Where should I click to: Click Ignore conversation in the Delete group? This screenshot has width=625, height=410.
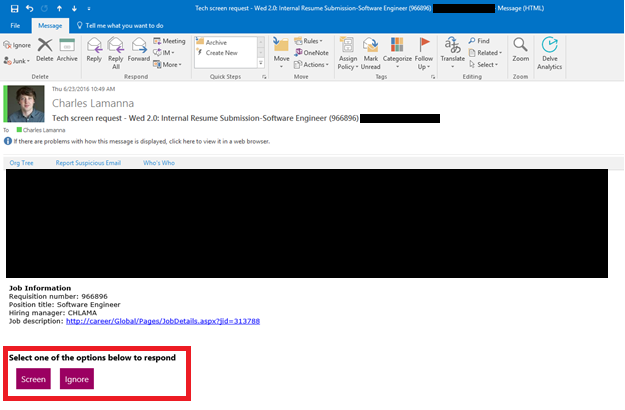pos(17,45)
